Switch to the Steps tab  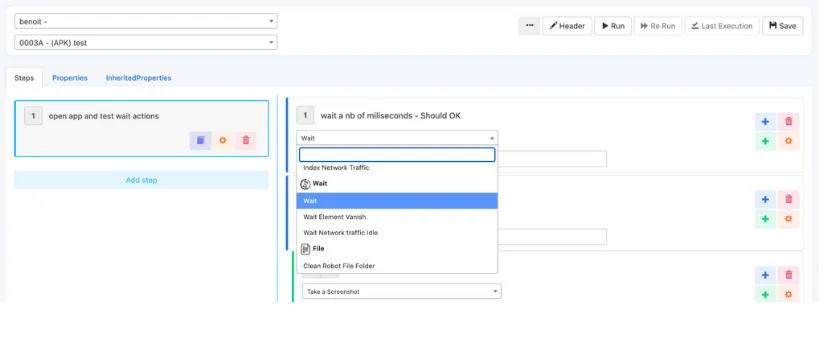click(24, 78)
